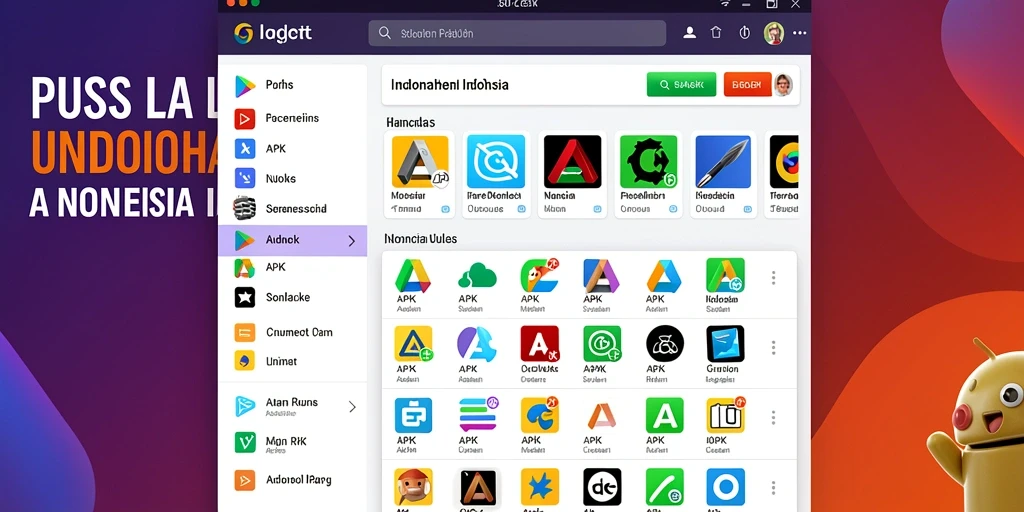This screenshot has height=512, width=1024.
Task: Click the orange button beside the green one
Action: click(x=747, y=84)
